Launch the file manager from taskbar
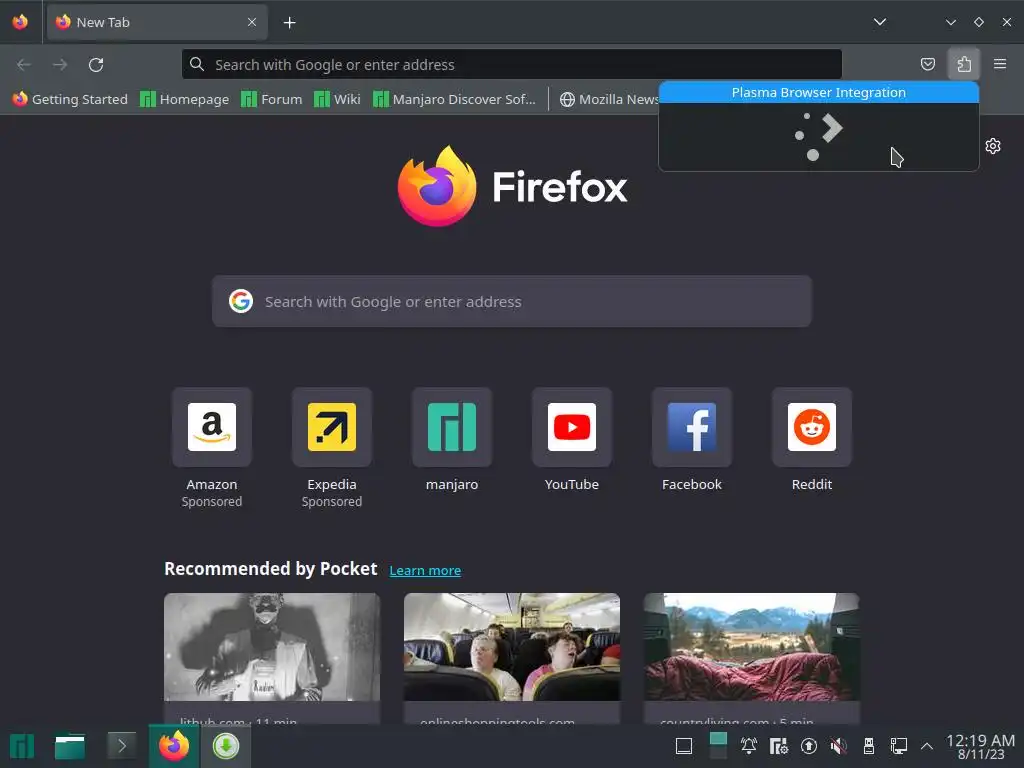Screen dimensions: 1024x768 pyautogui.click(x=70, y=746)
